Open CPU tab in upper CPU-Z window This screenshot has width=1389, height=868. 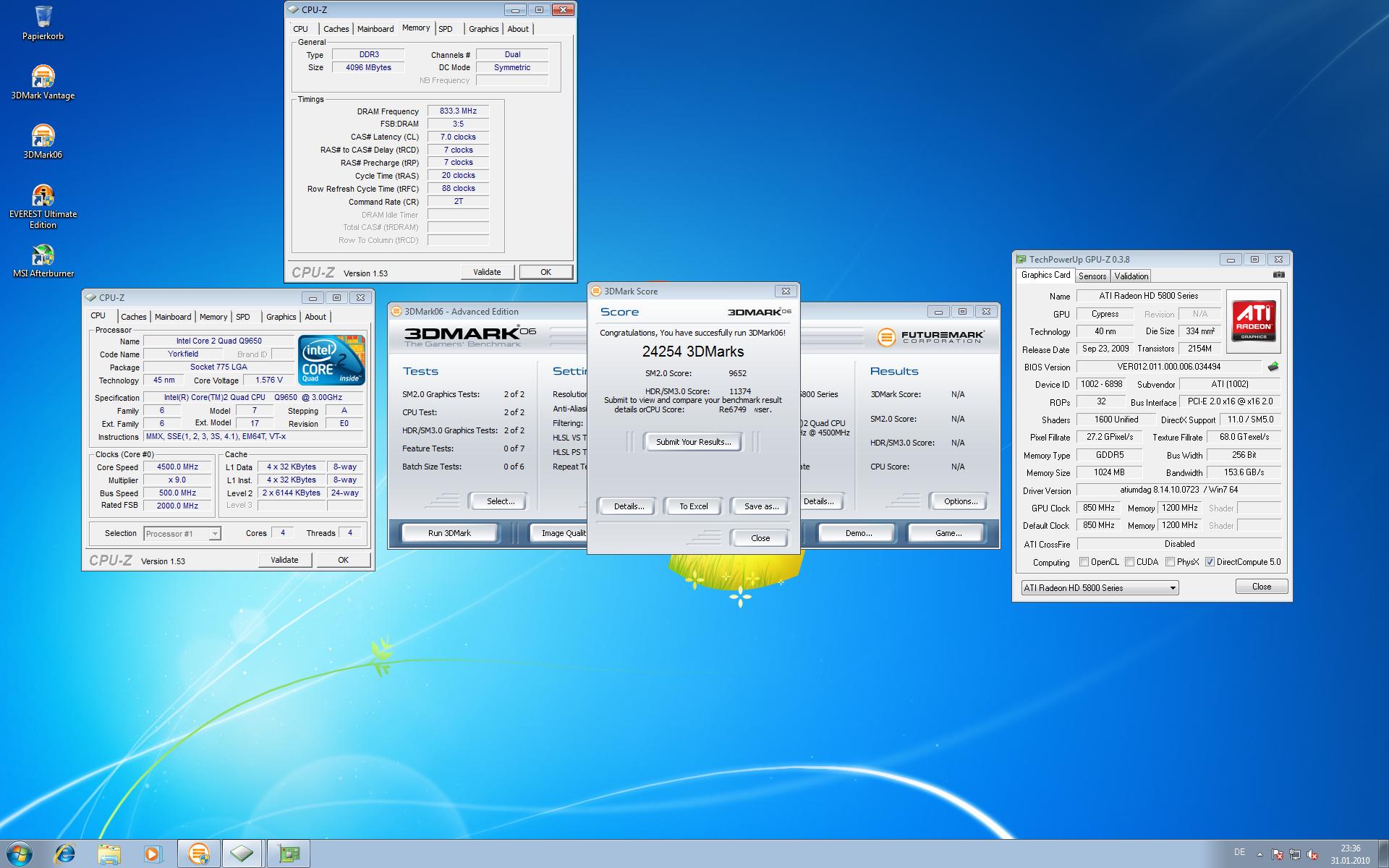pos(301,29)
